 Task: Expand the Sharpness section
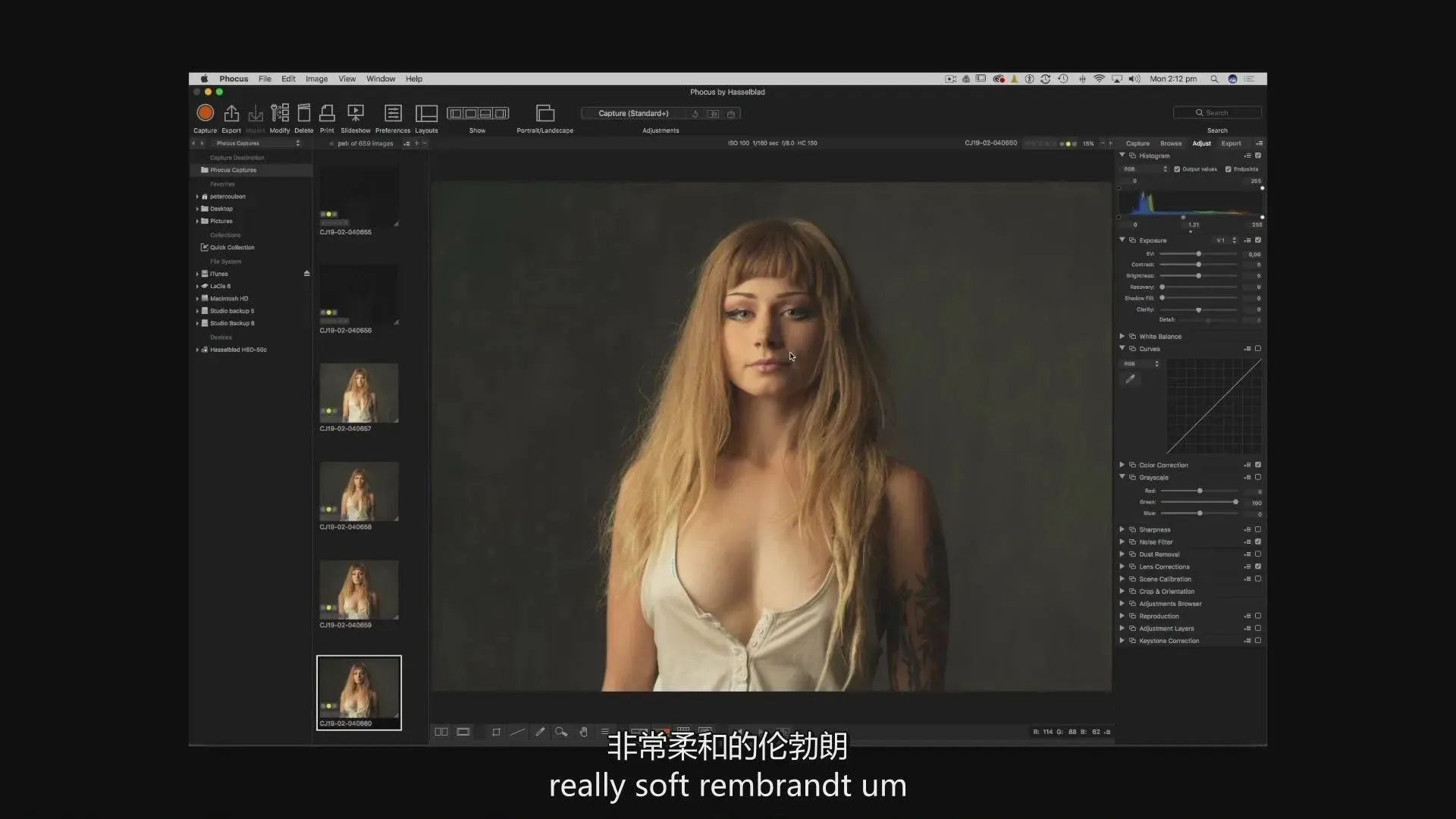click(x=1122, y=530)
